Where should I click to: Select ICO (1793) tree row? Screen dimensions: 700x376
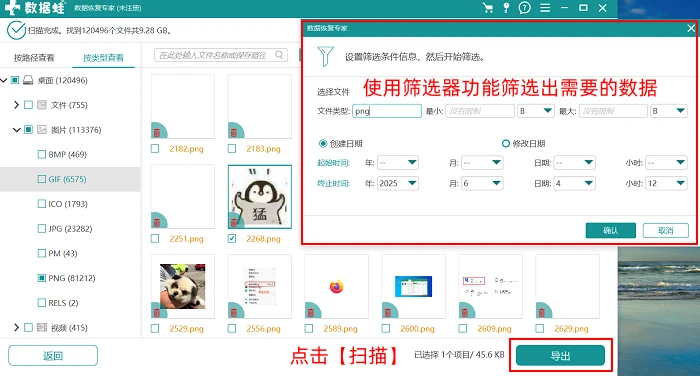click(x=70, y=204)
